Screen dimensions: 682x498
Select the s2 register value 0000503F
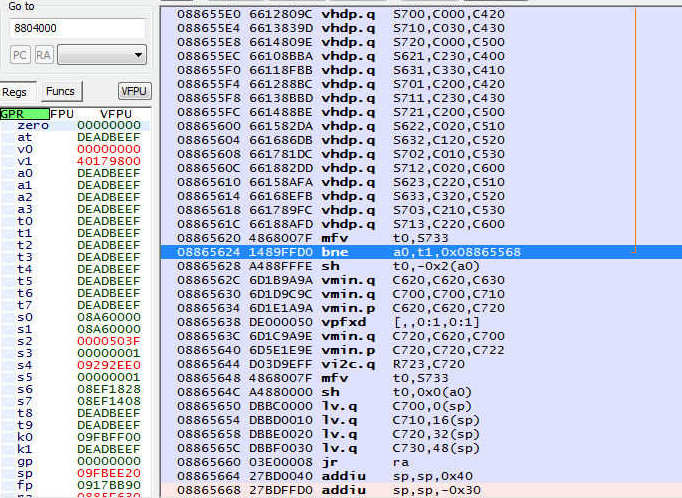(108, 341)
